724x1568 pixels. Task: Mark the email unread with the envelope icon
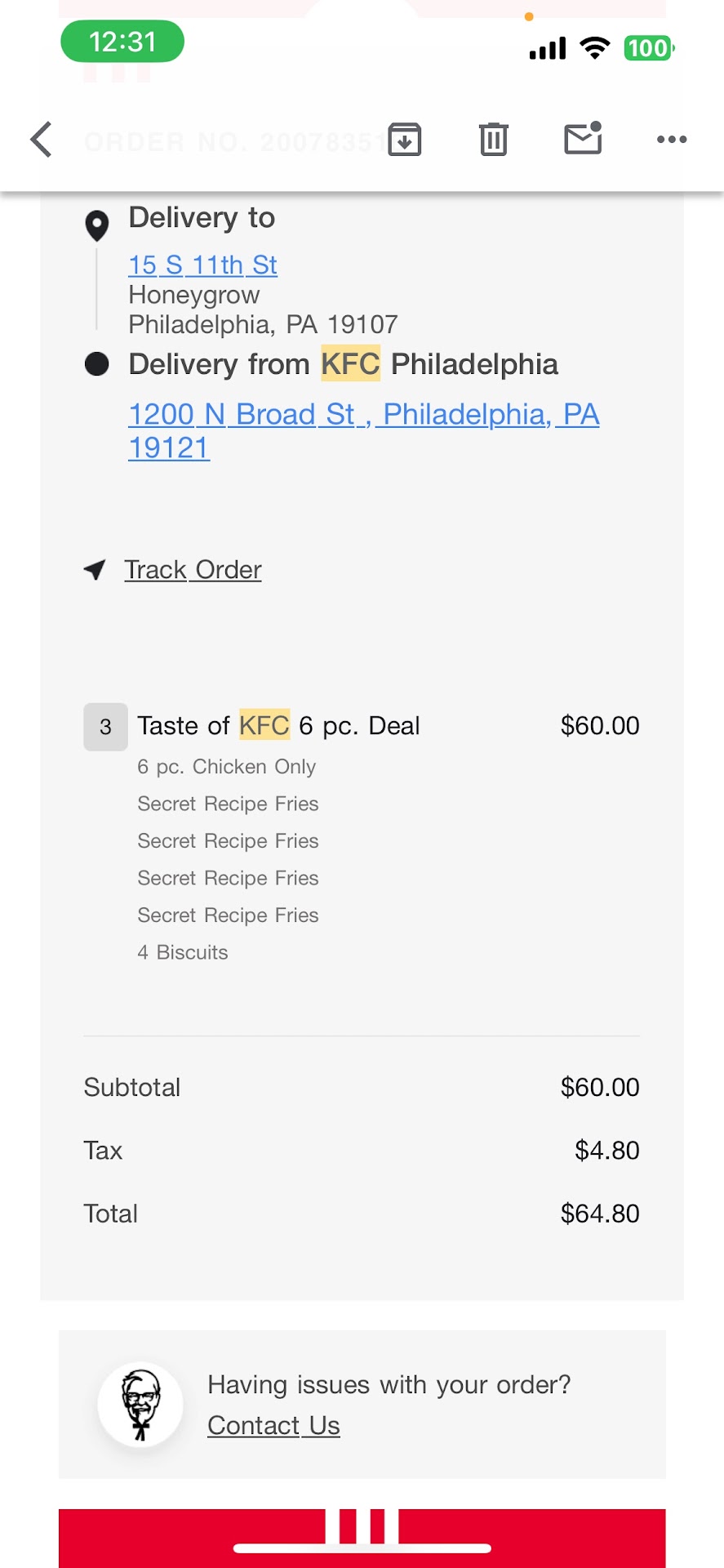click(583, 139)
